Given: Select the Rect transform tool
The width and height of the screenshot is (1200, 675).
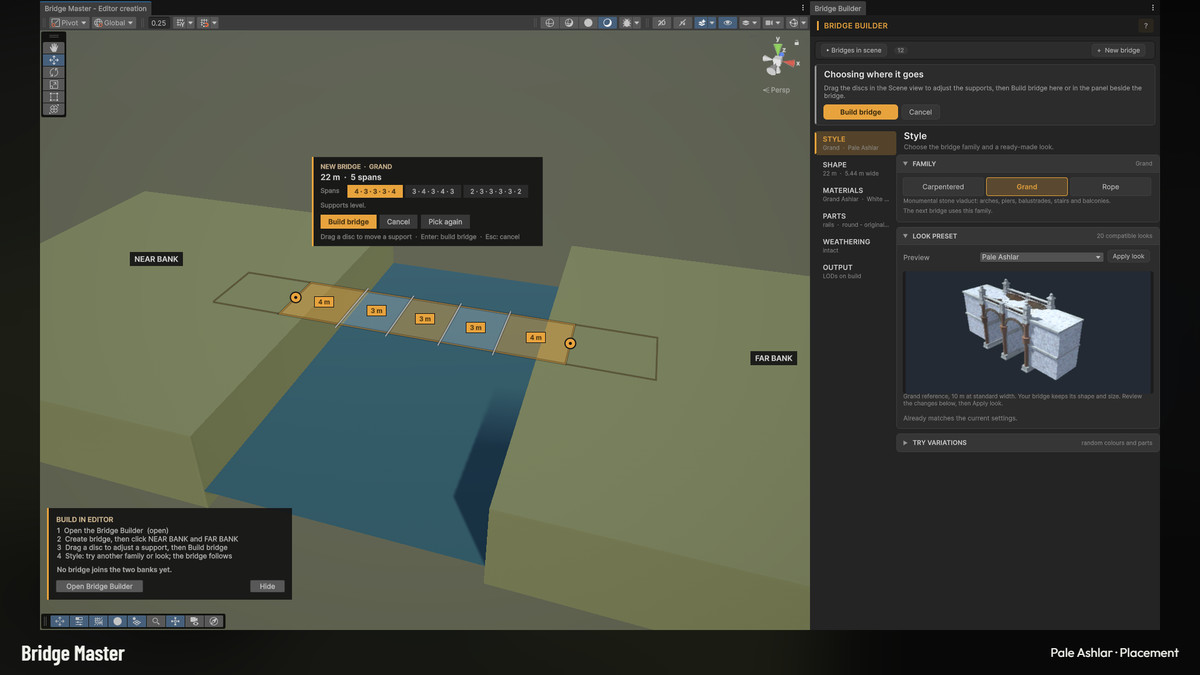Looking at the screenshot, I should (54, 97).
